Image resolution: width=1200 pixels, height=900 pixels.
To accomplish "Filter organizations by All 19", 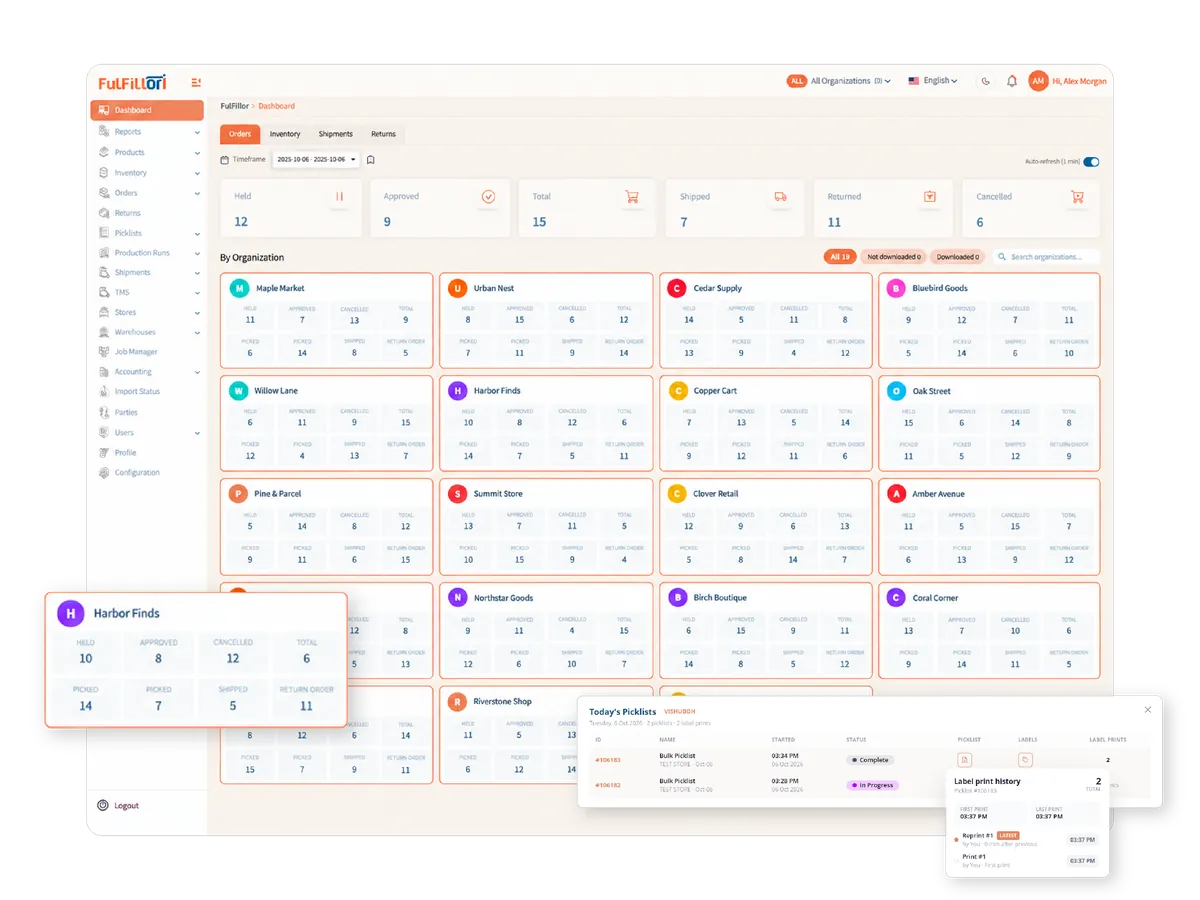I will click(839, 257).
